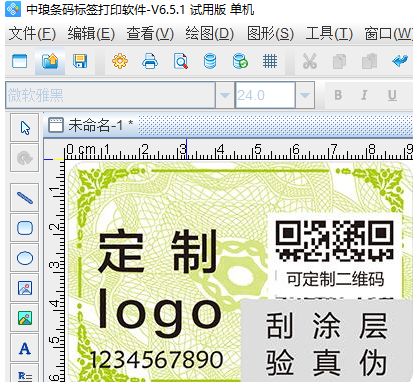This screenshot has height=382, width=417.
Task: Open the 查看(V) menu
Action: pyautogui.click(x=150, y=34)
